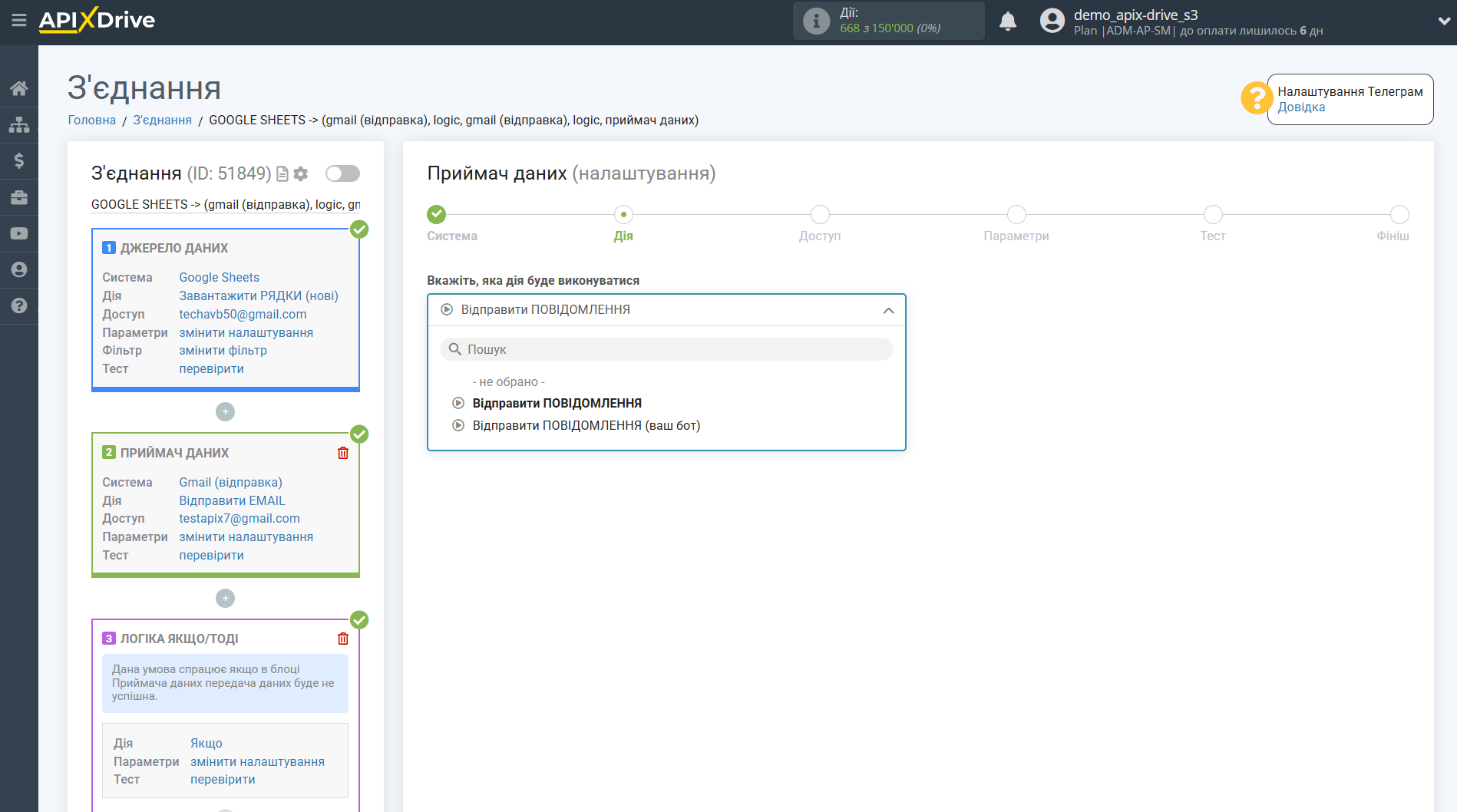The width and height of the screenshot is (1457, 812).
Task: Click 'перевірити' in logic block
Action: tap(223, 779)
